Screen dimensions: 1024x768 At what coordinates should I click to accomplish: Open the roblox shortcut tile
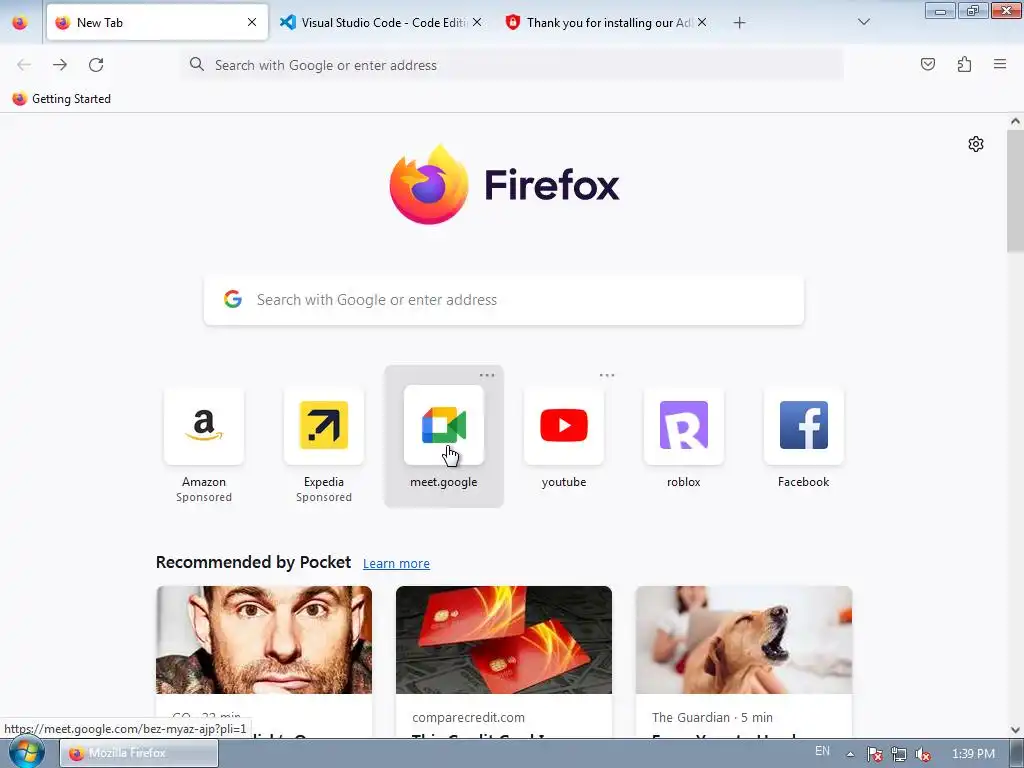pyautogui.click(x=684, y=437)
